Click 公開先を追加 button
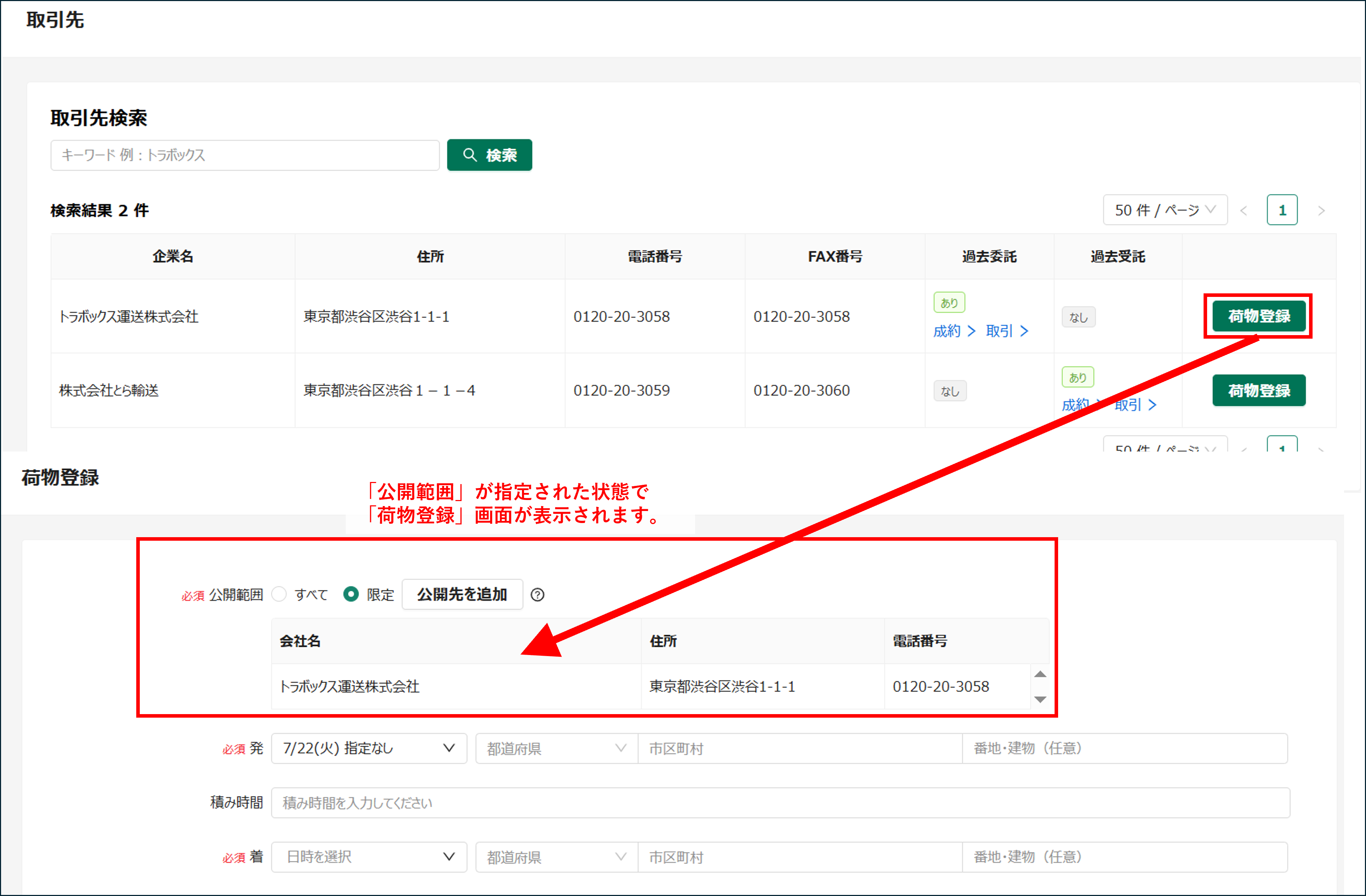1366x896 pixels. pyautogui.click(x=462, y=594)
